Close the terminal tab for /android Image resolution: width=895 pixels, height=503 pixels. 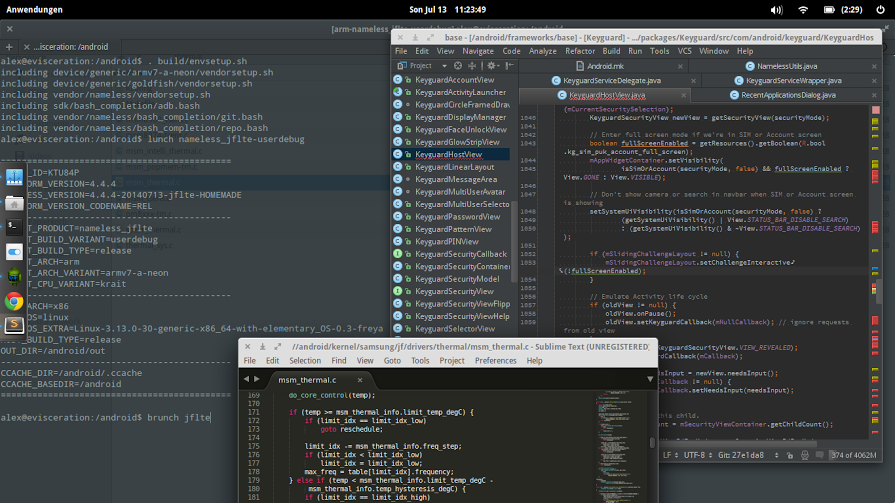pos(26,47)
